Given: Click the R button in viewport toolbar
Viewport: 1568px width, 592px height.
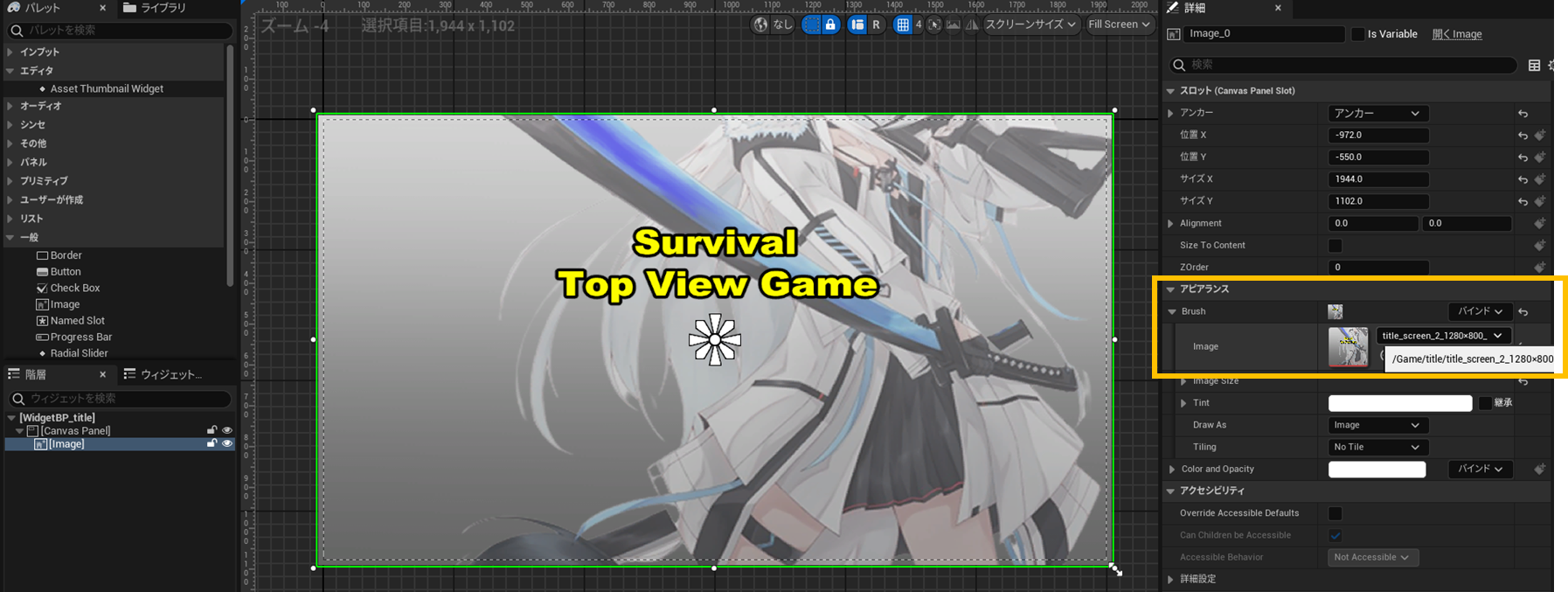Looking at the screenshot, I should [x=876, y=24].
